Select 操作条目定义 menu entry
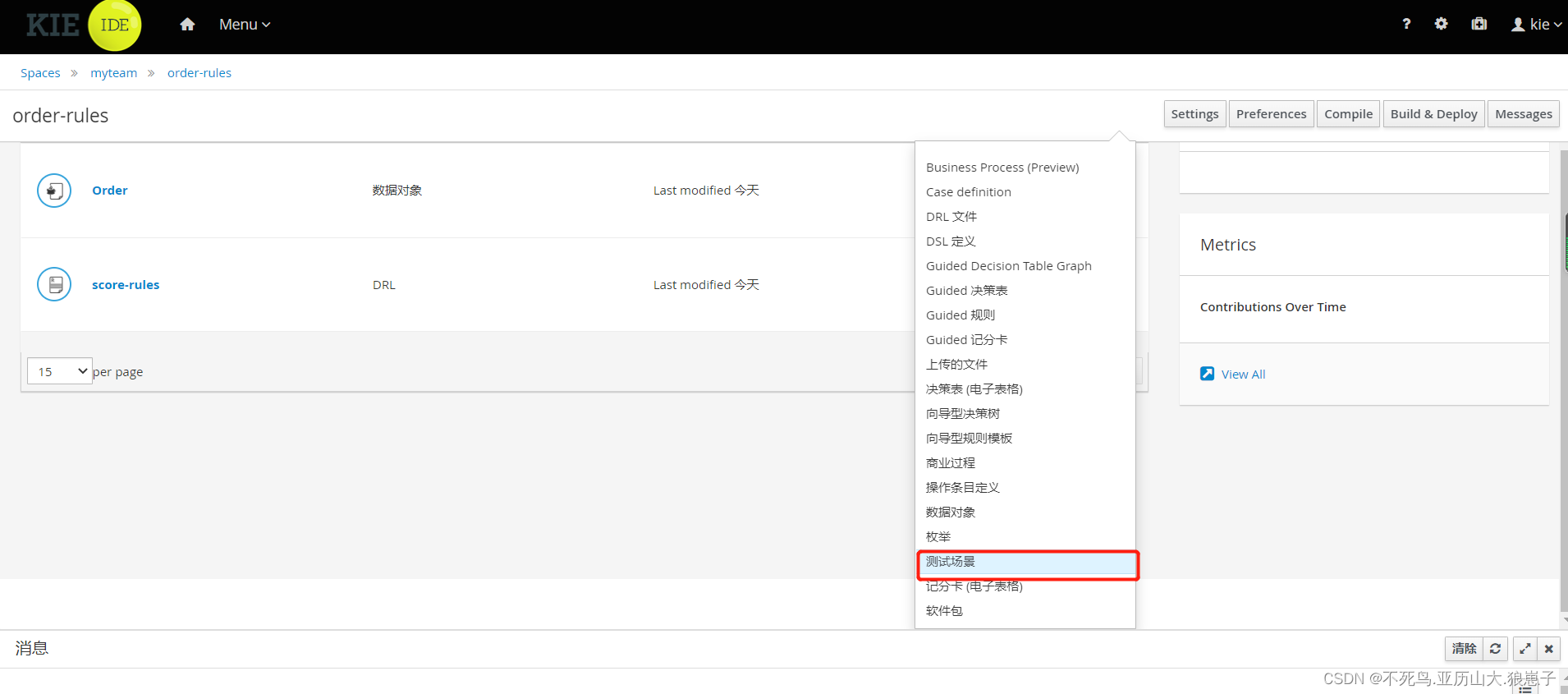This screenshot has height=694, width=1568. pos(1025,488)
